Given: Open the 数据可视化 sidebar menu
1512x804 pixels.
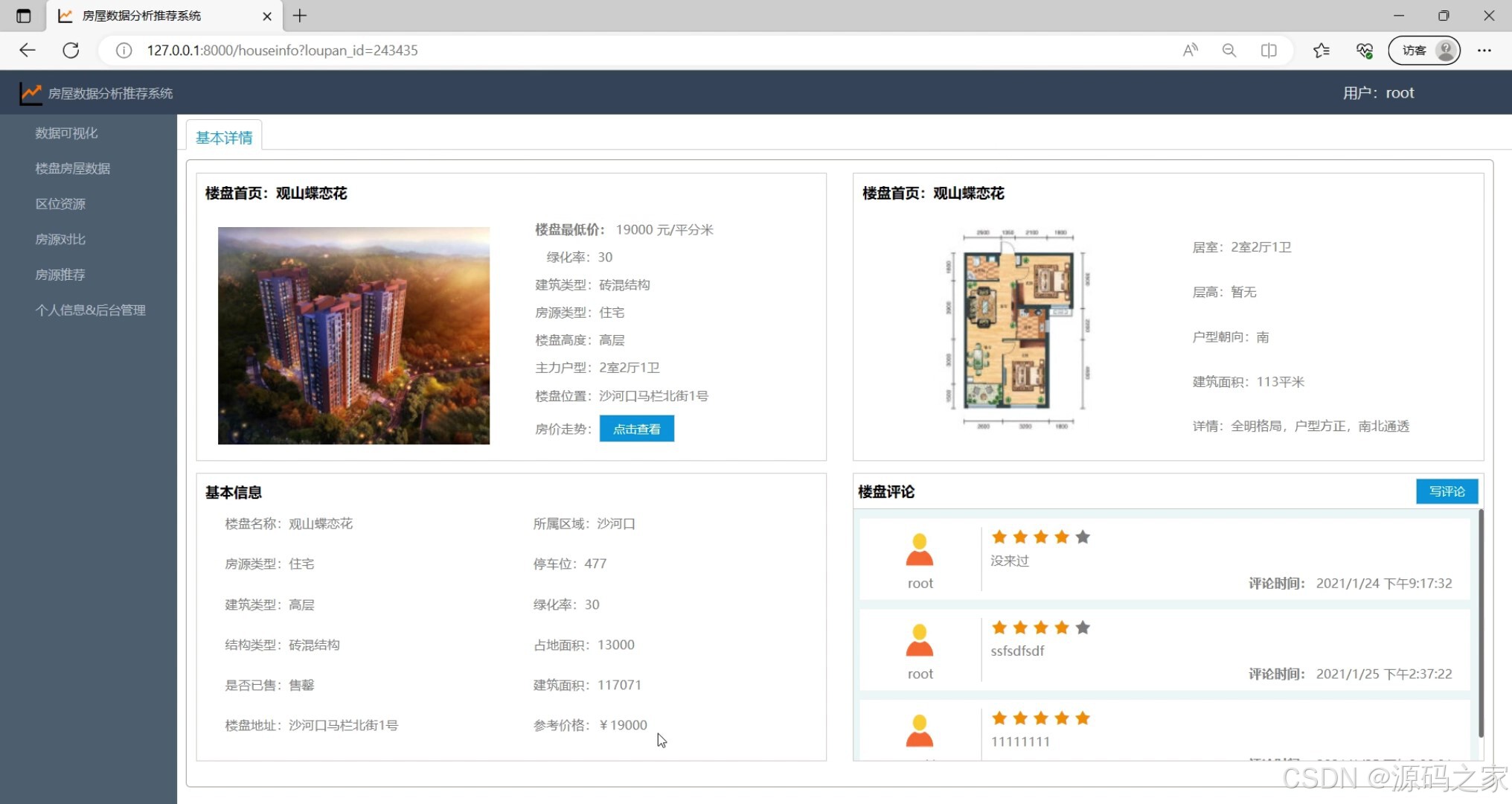Looking at the screenshot, I should coord(66,133).
